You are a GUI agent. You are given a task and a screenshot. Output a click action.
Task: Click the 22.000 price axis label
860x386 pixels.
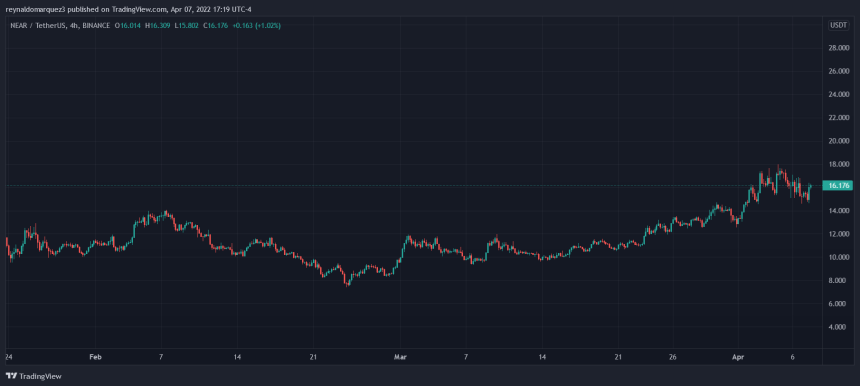[x=840, y=118]
